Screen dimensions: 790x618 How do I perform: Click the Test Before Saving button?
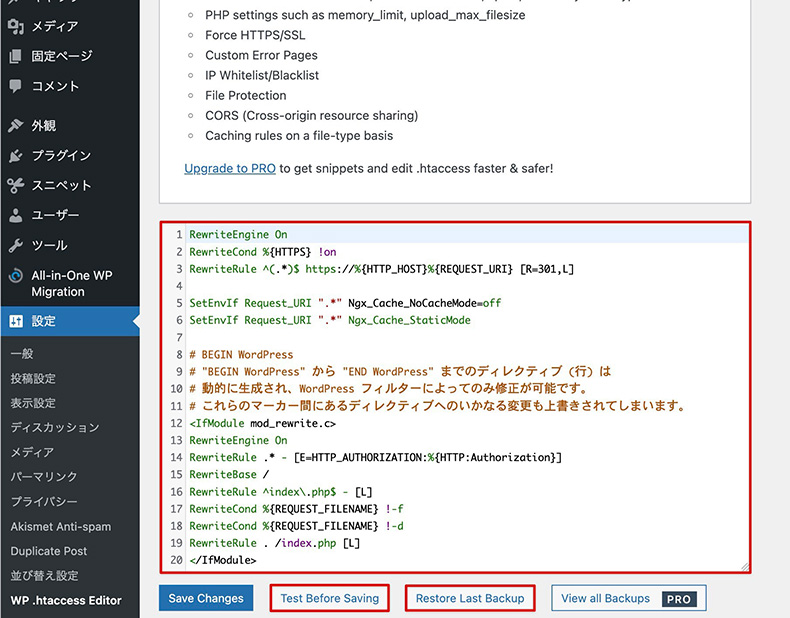(x=329, y=598)
